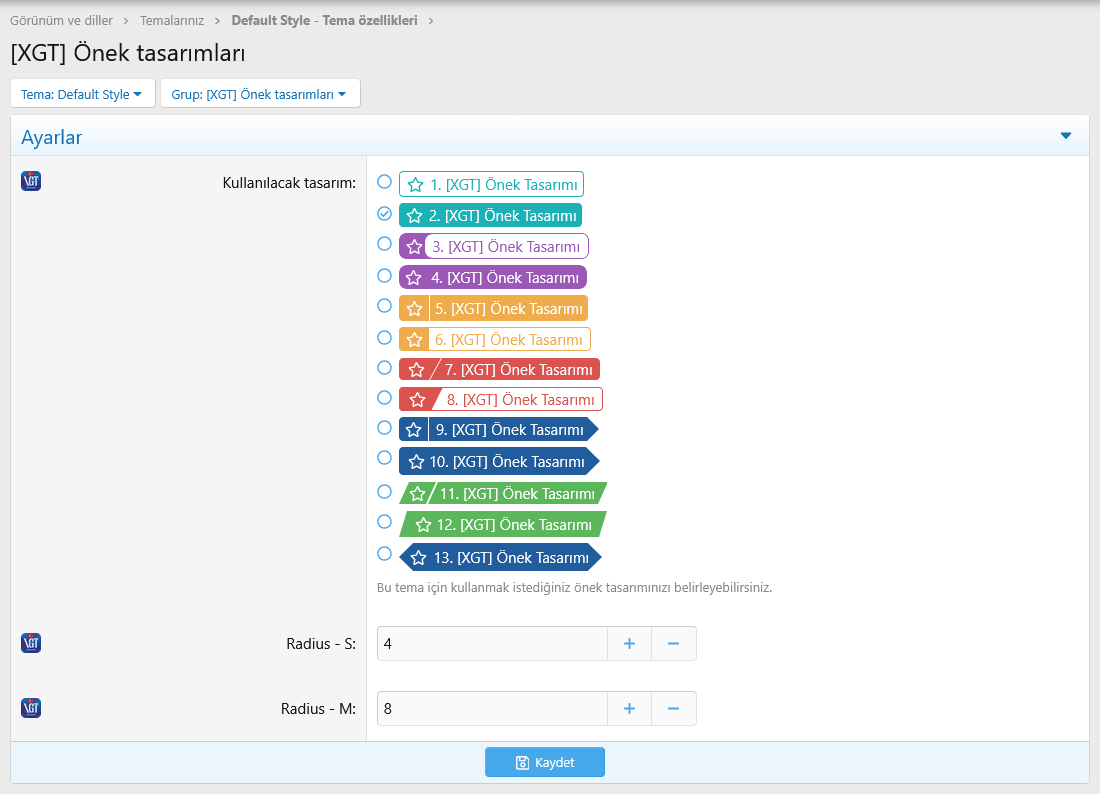Decrease Radius - S with minus icon

coord(673,644)
